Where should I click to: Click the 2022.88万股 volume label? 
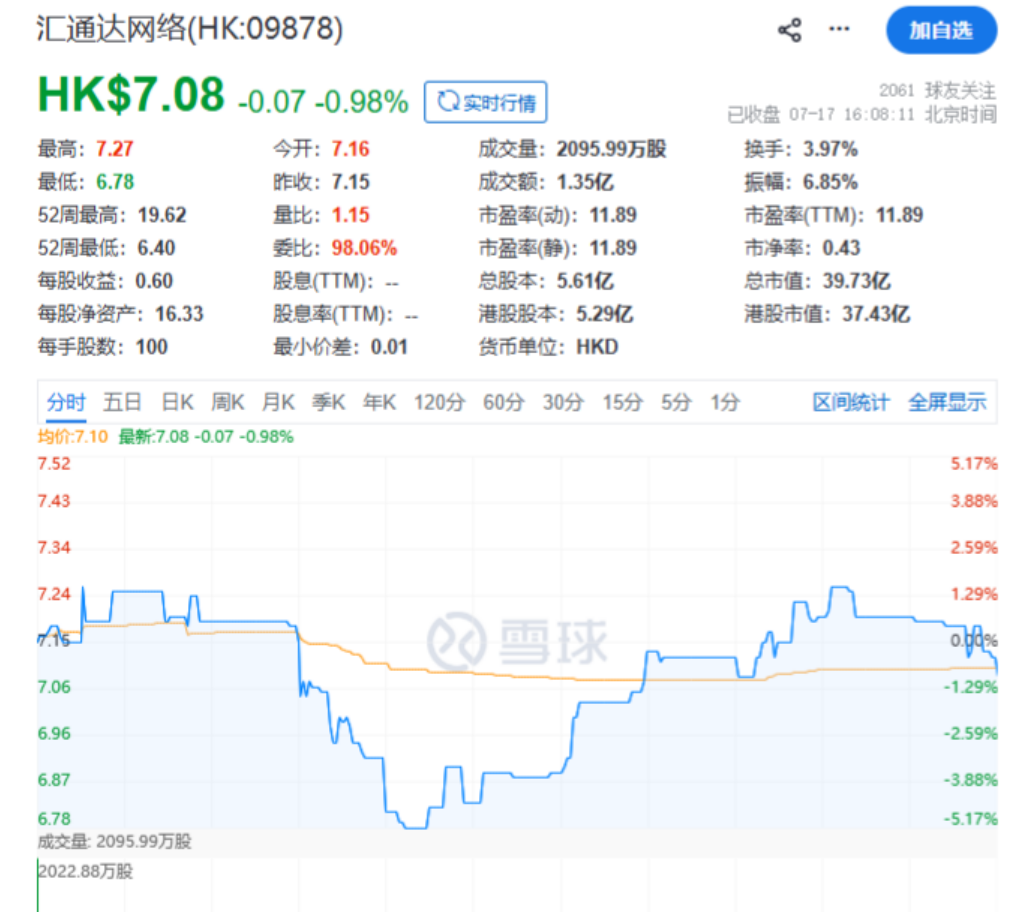click(x=85, y=872)
